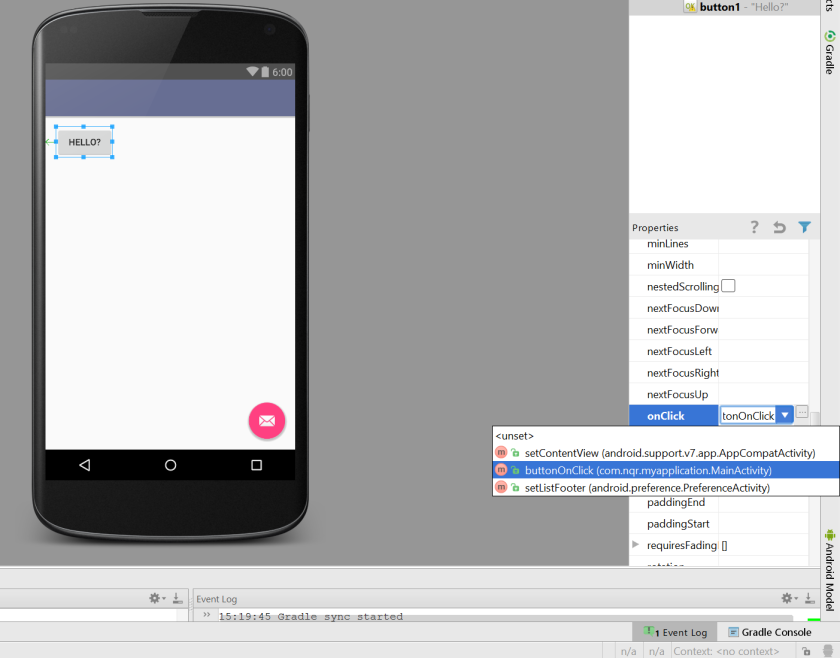Open the onClick value dropdown arrow
The image size is (840, 658).
point(785,415)
